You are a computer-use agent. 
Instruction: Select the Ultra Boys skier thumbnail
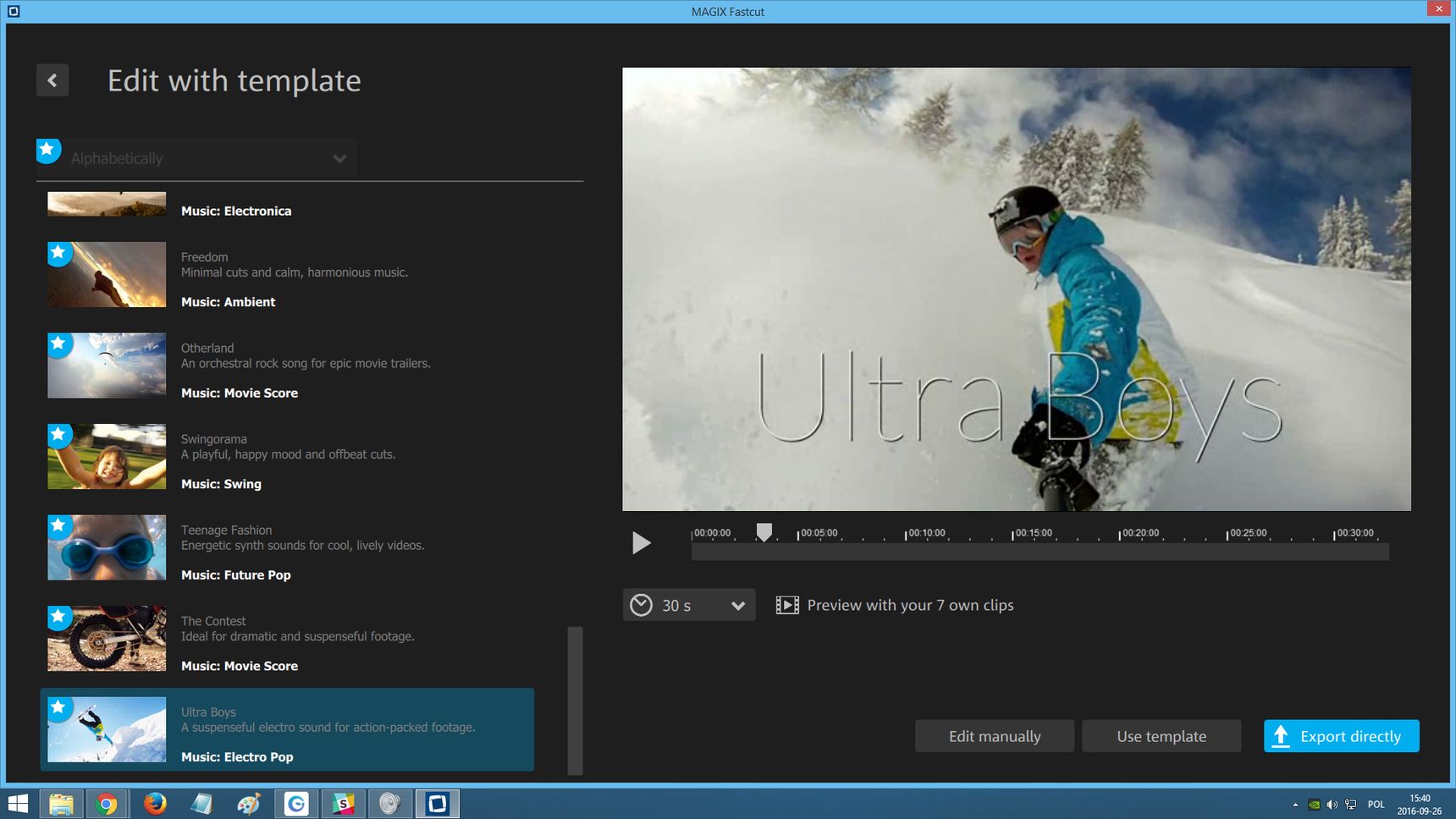(x=107, y=729)
